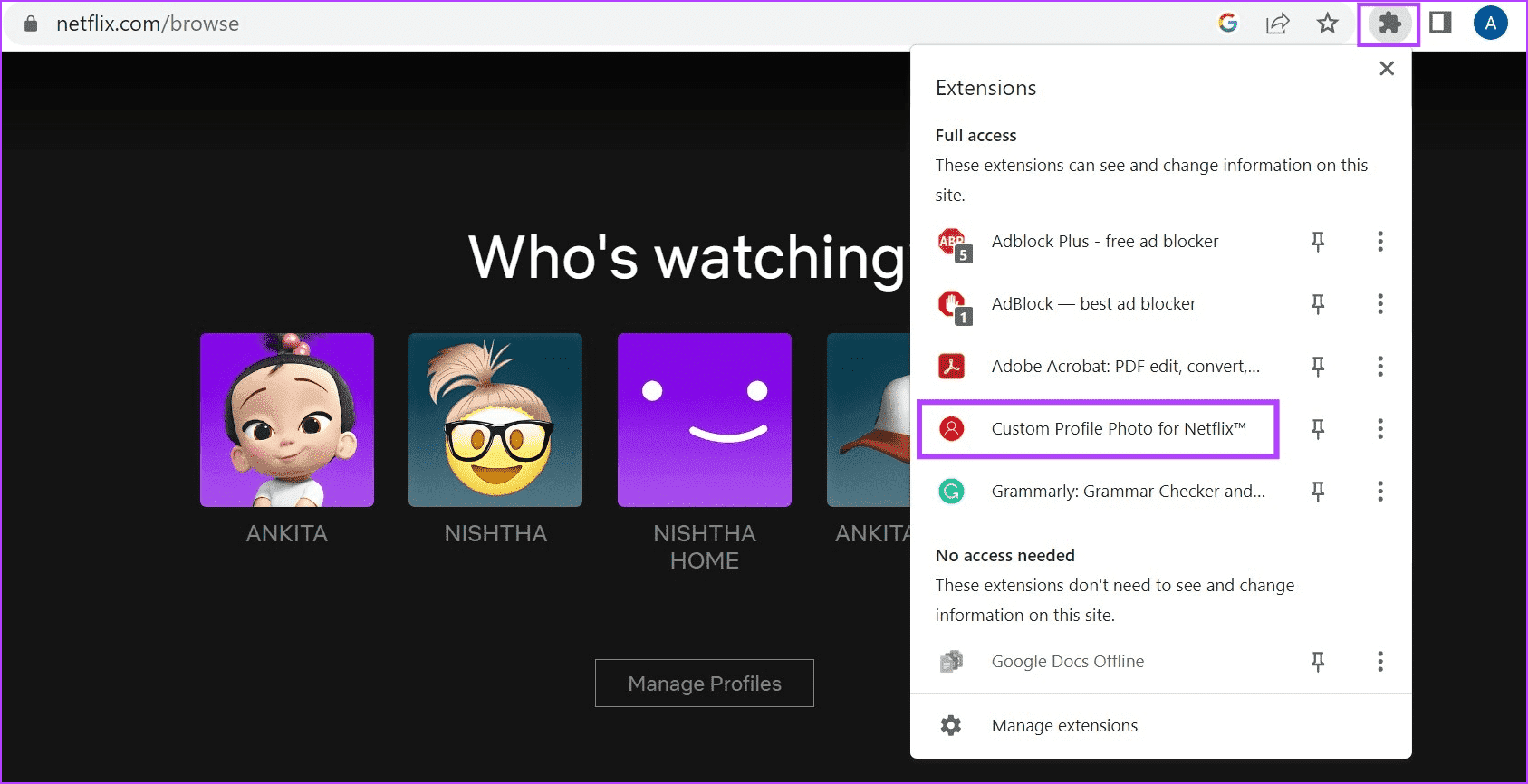
Task: View site information lock icon
Action: pyautogui.click(x=31, y=24)
